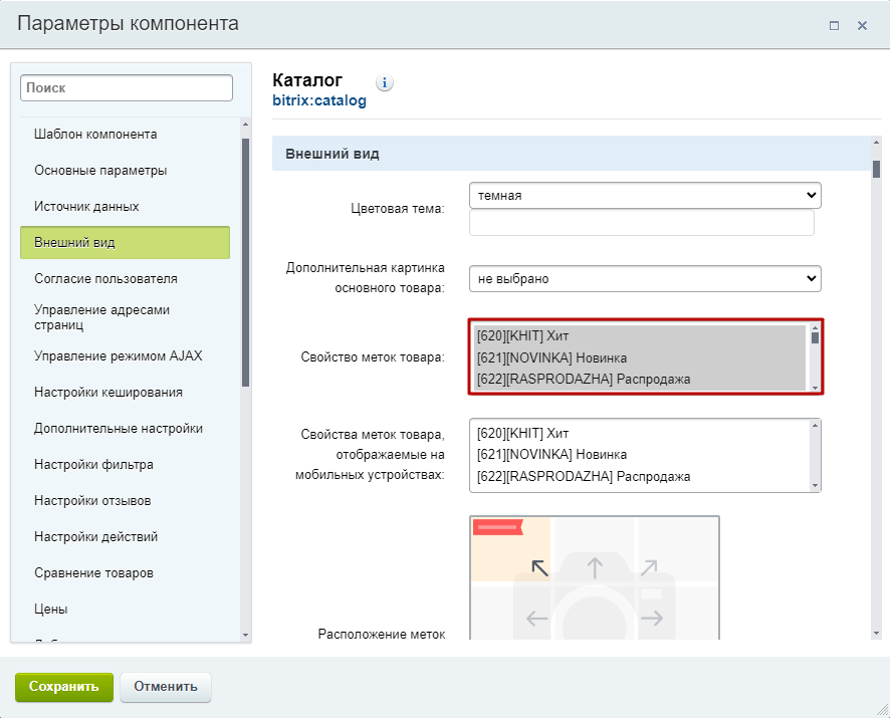The image size is (890, 718).
Task: Select the right arrow label position
Action: [x=651, y=618]
